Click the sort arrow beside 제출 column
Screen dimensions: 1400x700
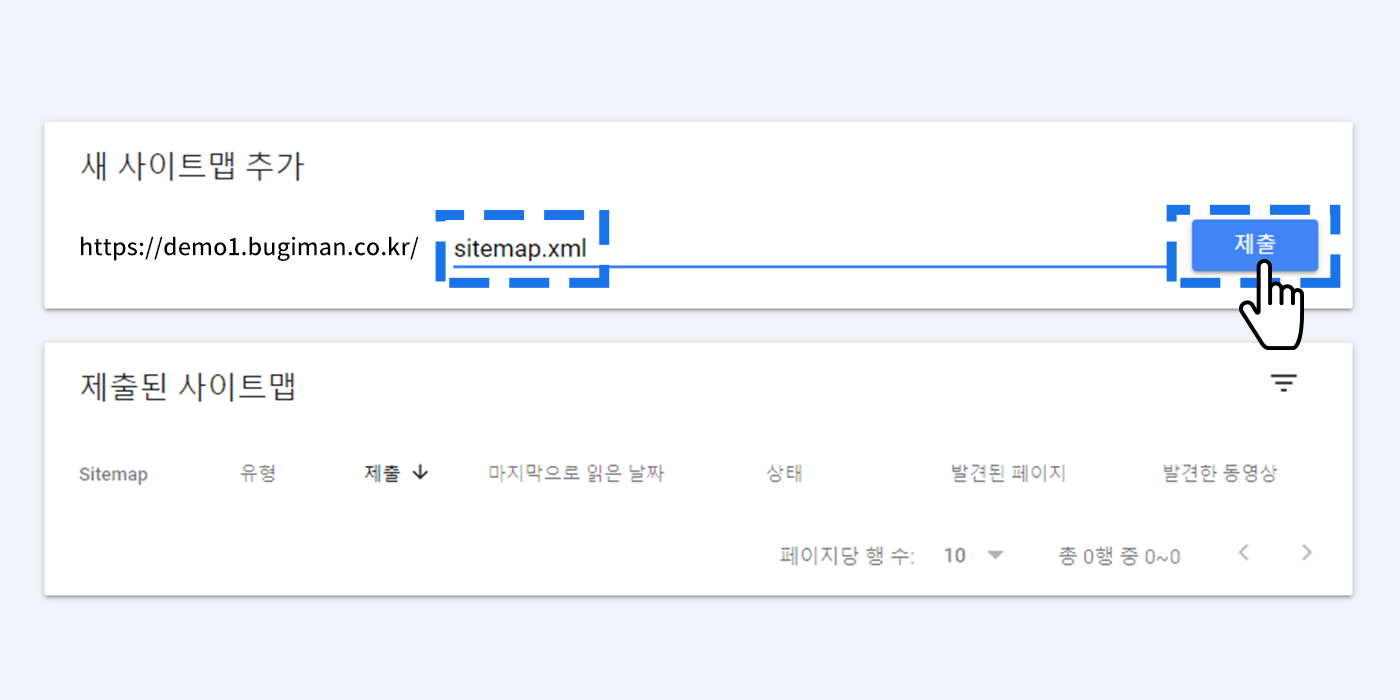coord(420,473)
